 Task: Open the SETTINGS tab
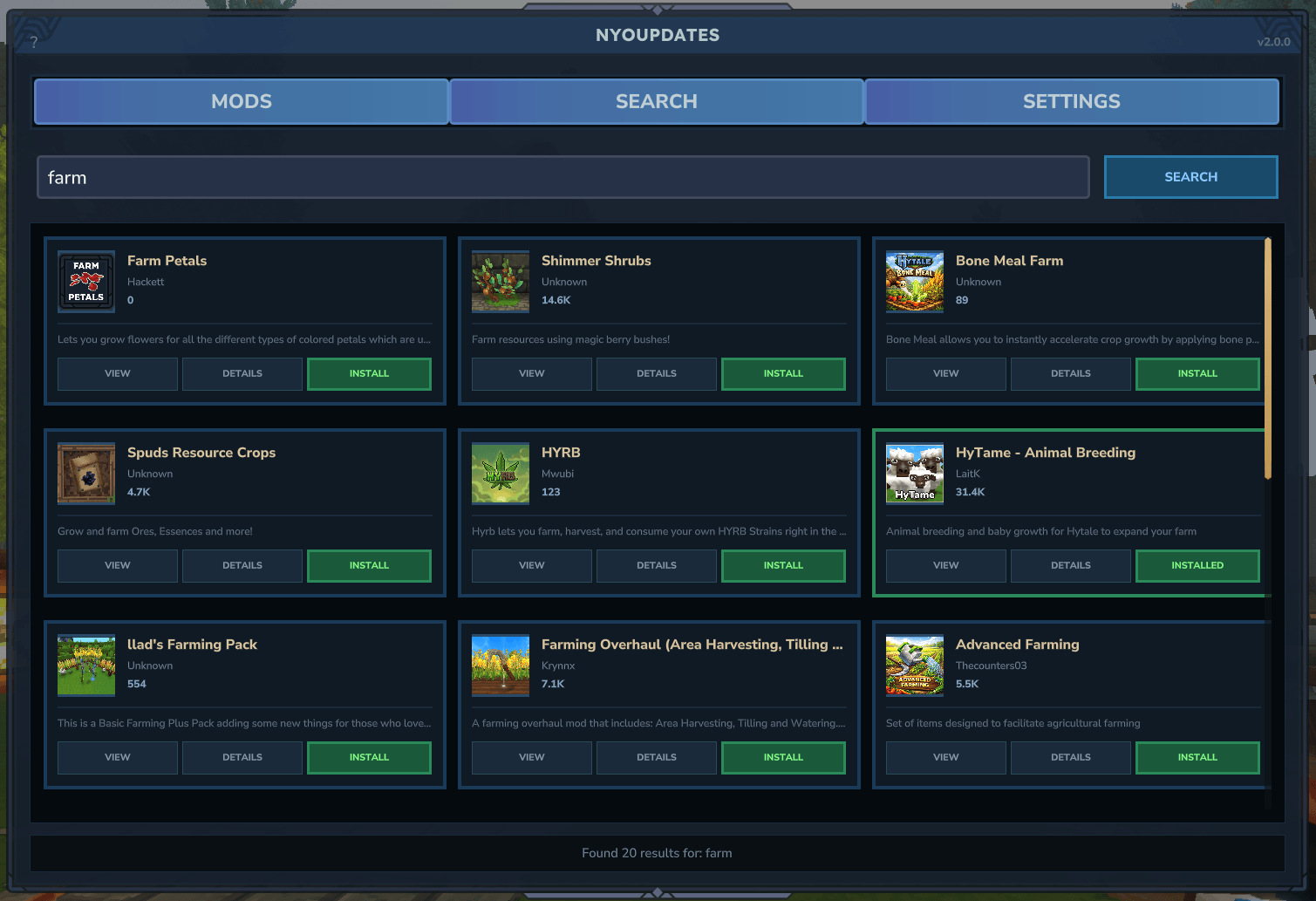click(1071, 102)
